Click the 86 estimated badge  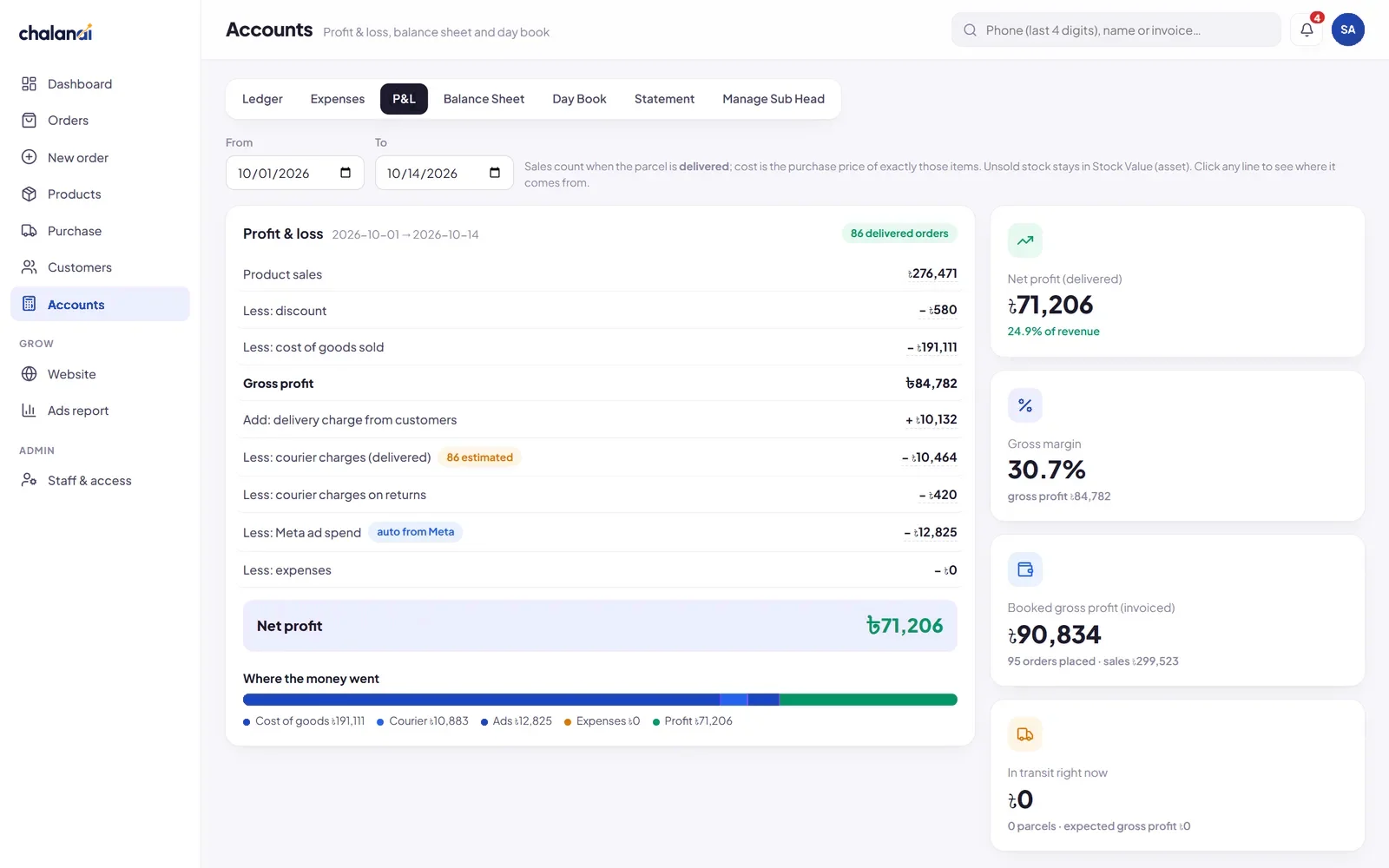479,457
